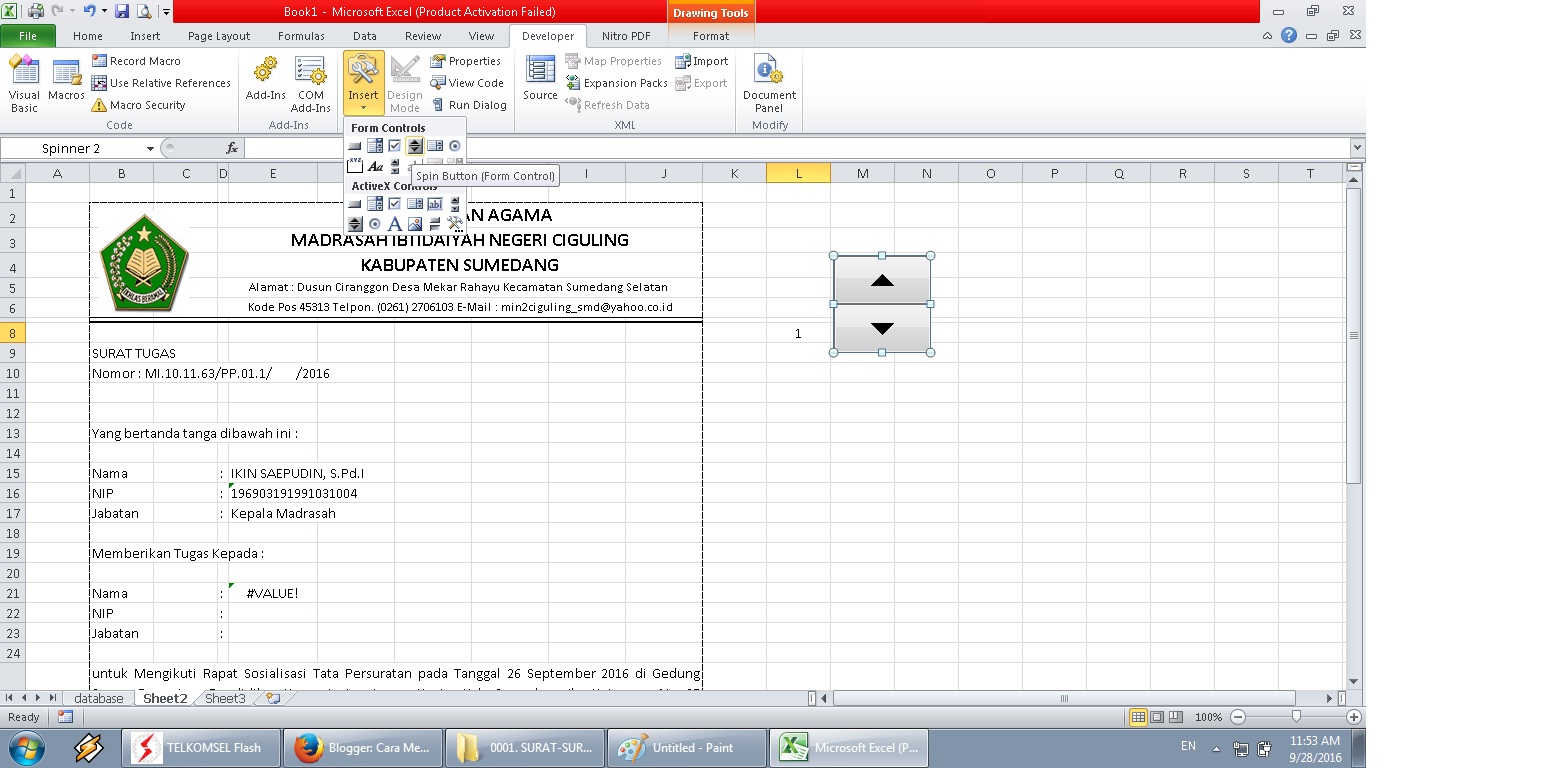Open More Controls in ActiveX section

tap(455, 224)
